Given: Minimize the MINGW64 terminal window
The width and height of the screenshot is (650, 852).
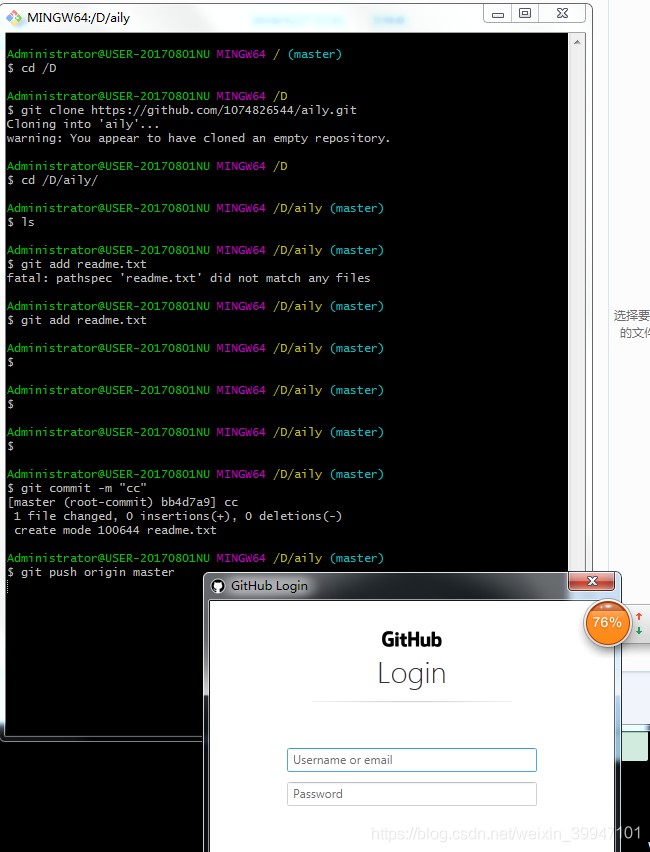Looking at the screenshot, I should (x=497, y=14).
